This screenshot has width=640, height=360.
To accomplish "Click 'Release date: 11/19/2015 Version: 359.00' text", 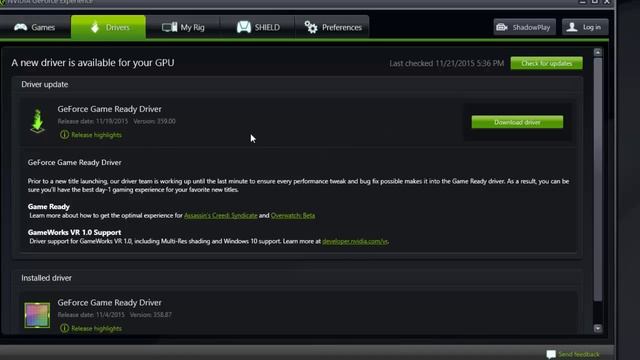I will 116,122.
